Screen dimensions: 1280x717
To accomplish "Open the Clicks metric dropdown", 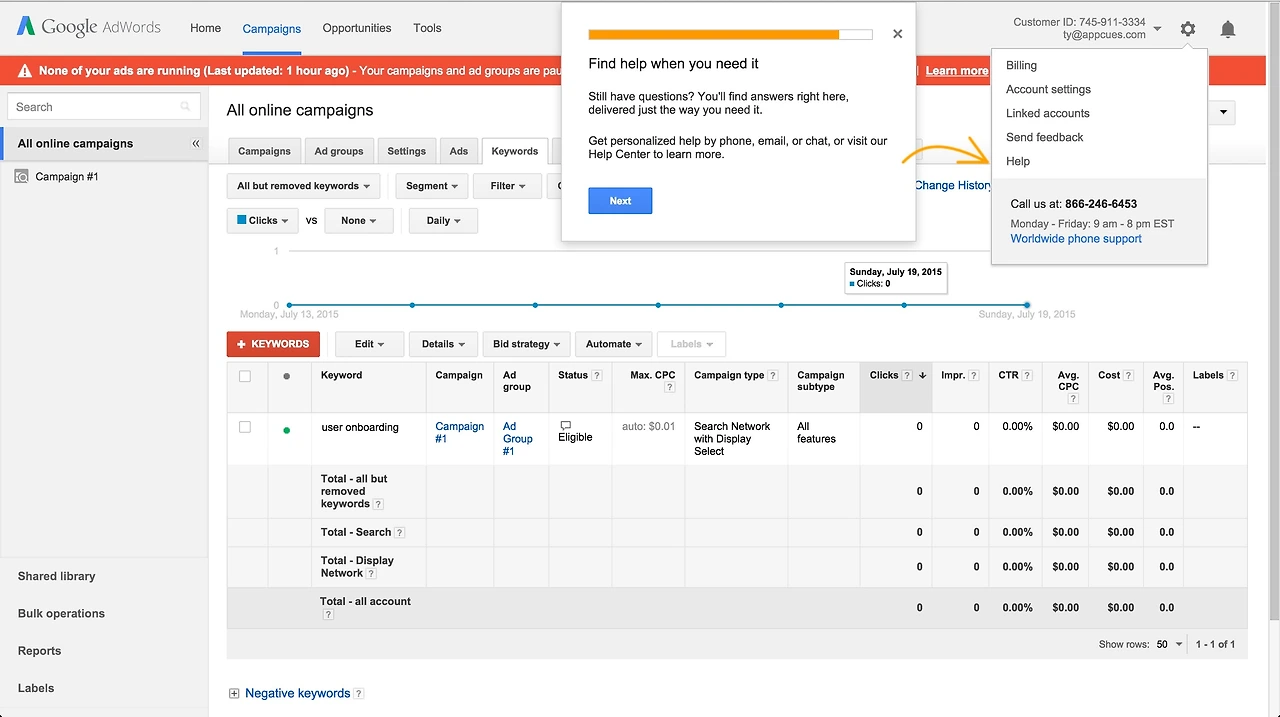I will [x=263, y=221].
